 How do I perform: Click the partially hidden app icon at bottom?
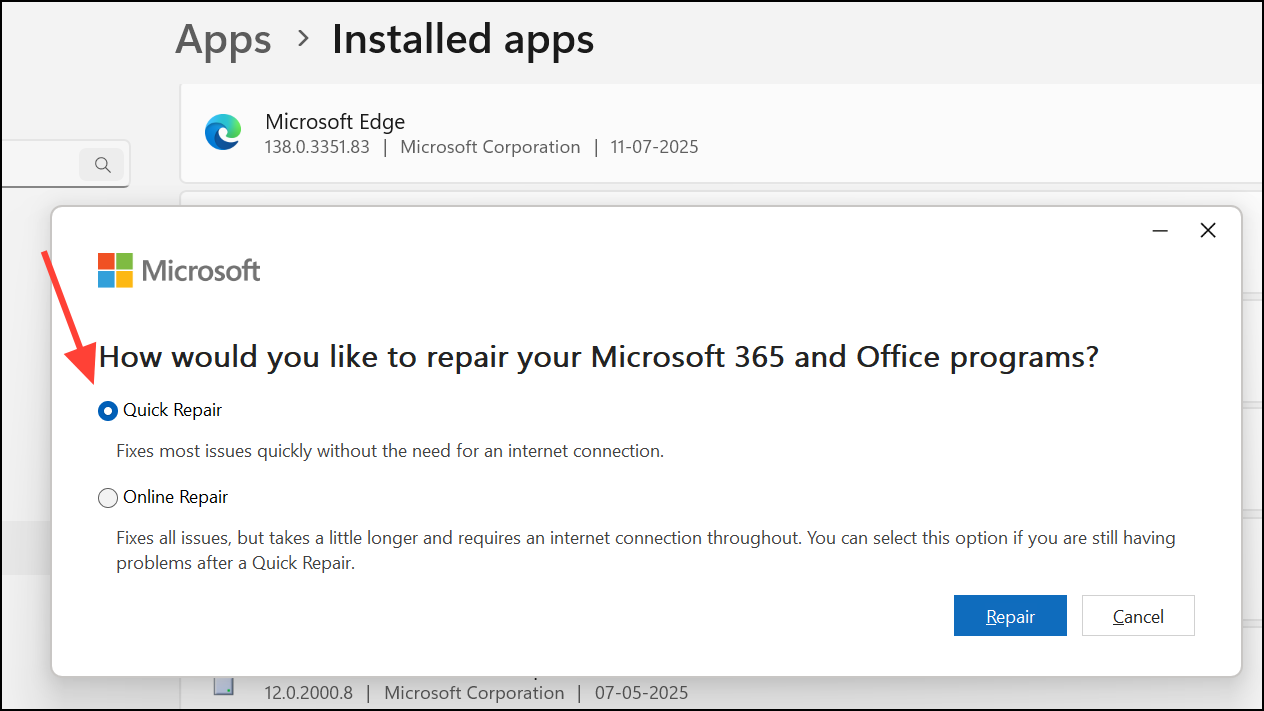pos(224,686)
